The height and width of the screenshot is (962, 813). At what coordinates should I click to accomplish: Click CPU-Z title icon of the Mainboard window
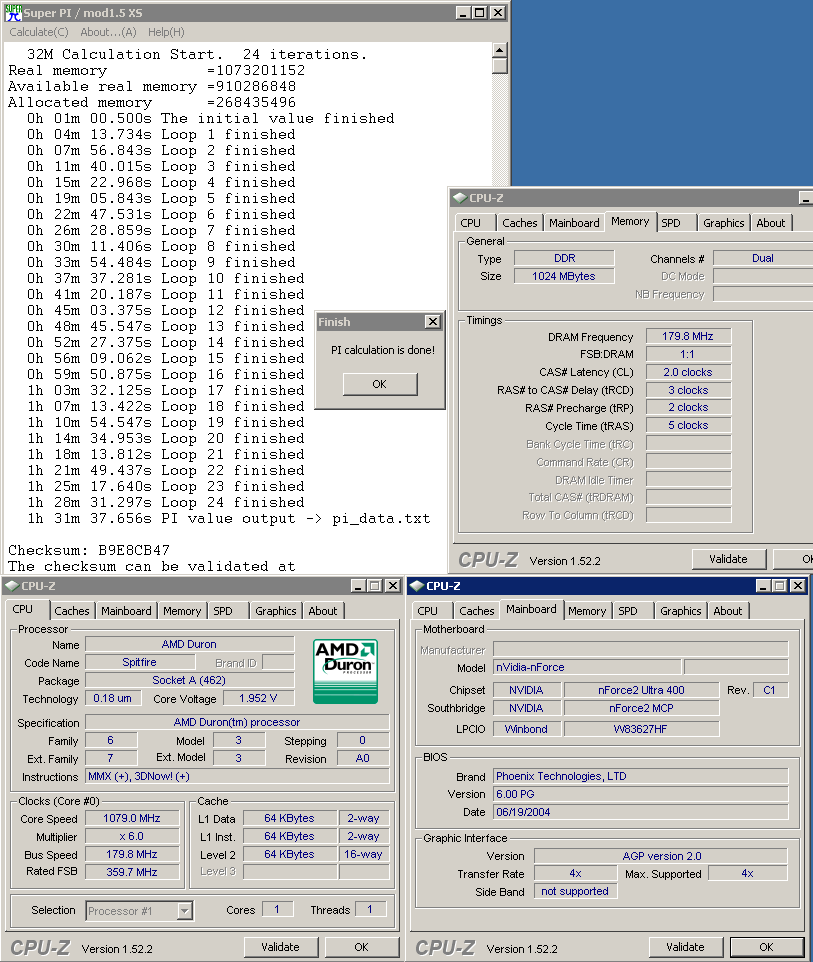pos(416,586)
